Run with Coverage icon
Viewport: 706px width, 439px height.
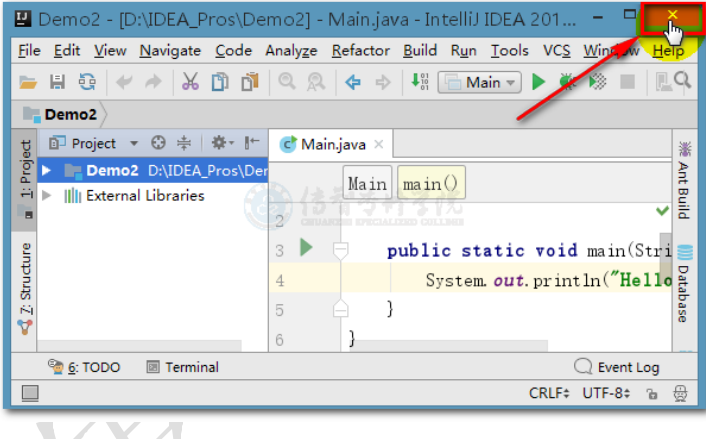[x=597, y=82]
